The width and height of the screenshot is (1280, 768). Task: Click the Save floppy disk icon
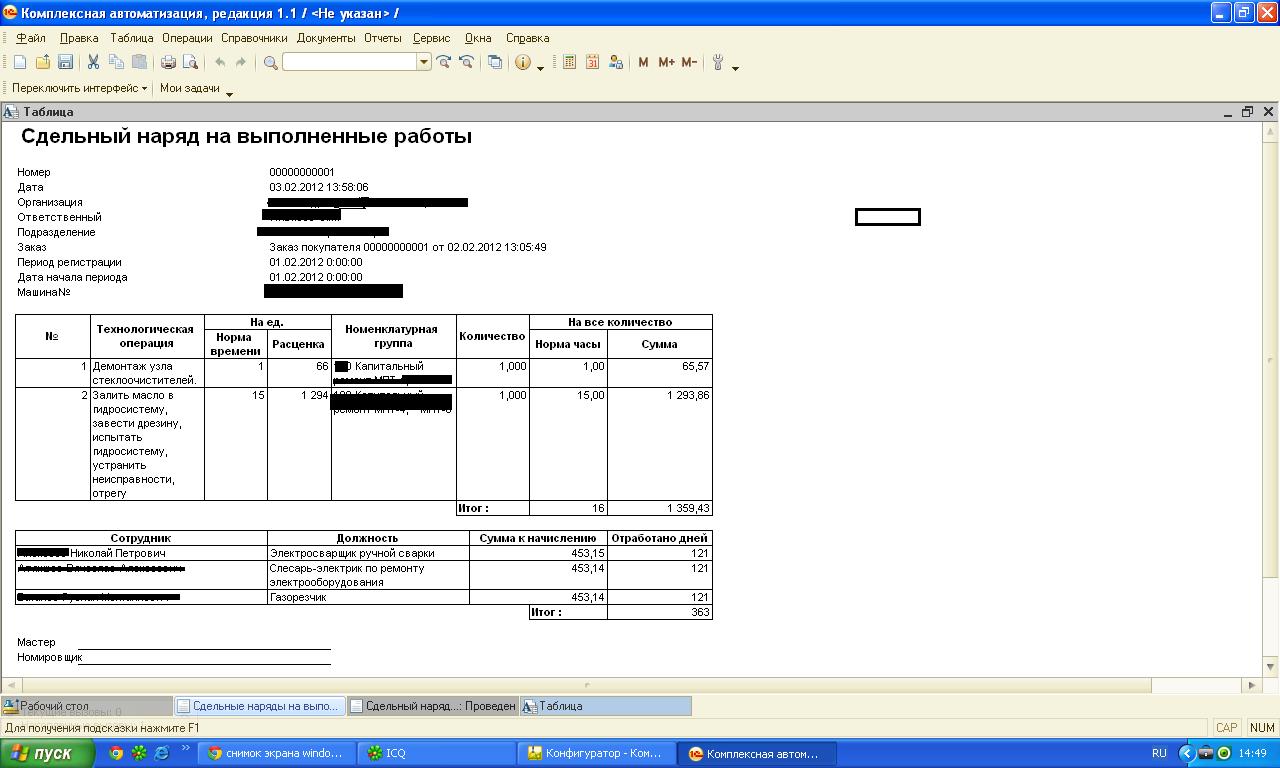click(x=65, y=62)
